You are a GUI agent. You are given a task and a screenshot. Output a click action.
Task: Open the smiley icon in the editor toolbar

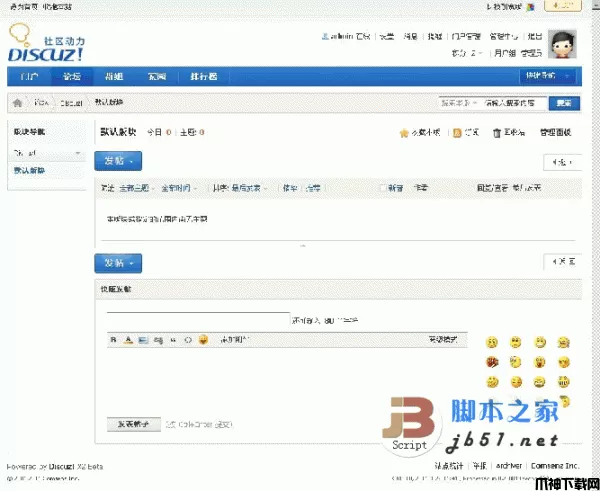[203, 340]
